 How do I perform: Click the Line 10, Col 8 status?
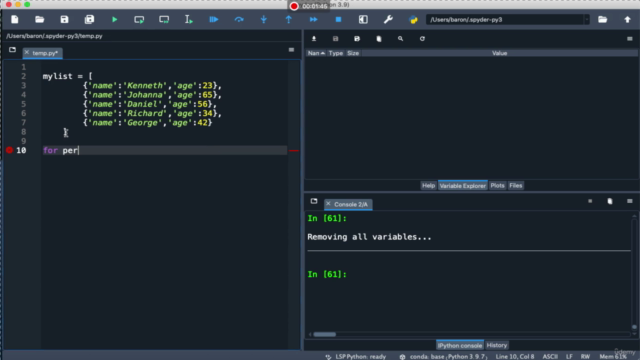tap(515, 357)
